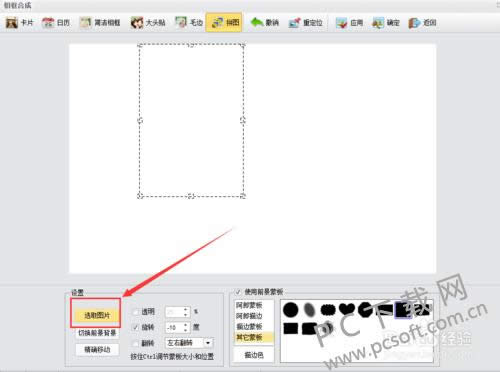Toggle the 翻转 flip checkbox
The height and width of the screenshot is (372, 500).
tap(136, 343)
